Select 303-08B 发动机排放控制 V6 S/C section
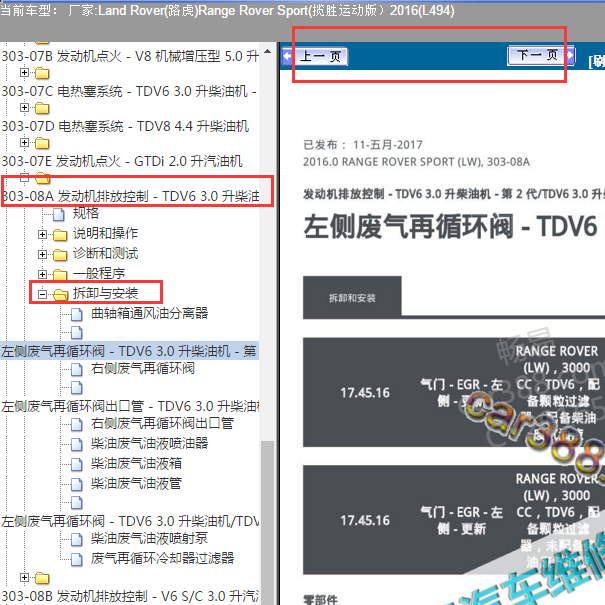 pos(130,596)
